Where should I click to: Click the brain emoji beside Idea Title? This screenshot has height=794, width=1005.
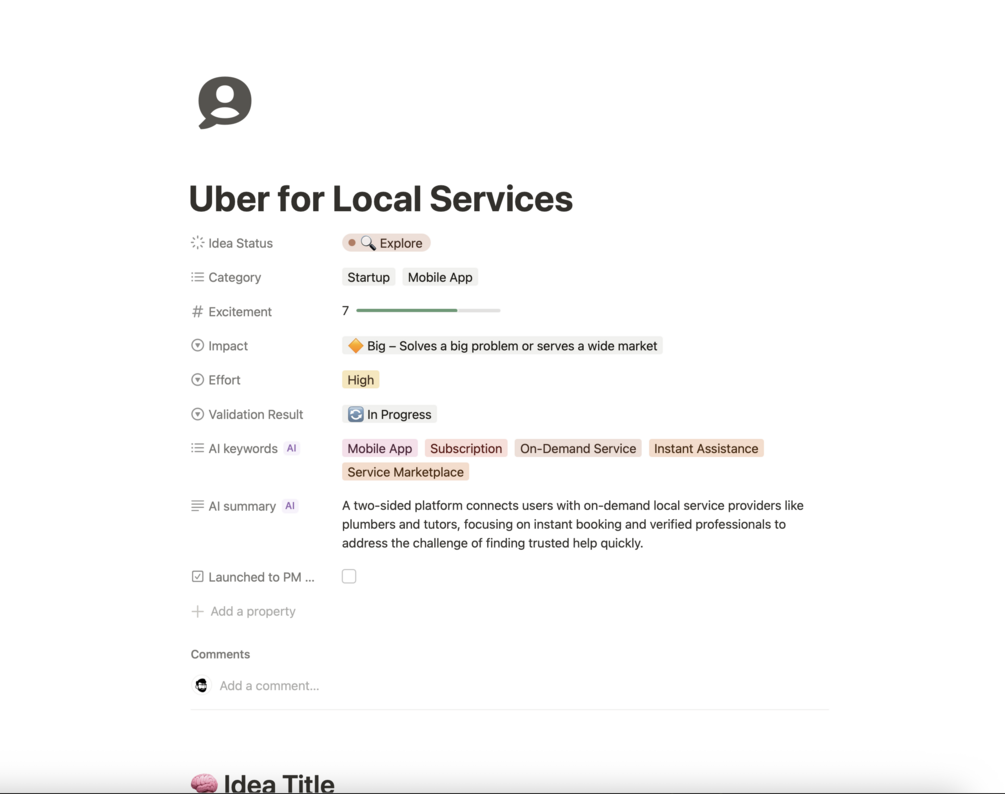tap(204, 784)
